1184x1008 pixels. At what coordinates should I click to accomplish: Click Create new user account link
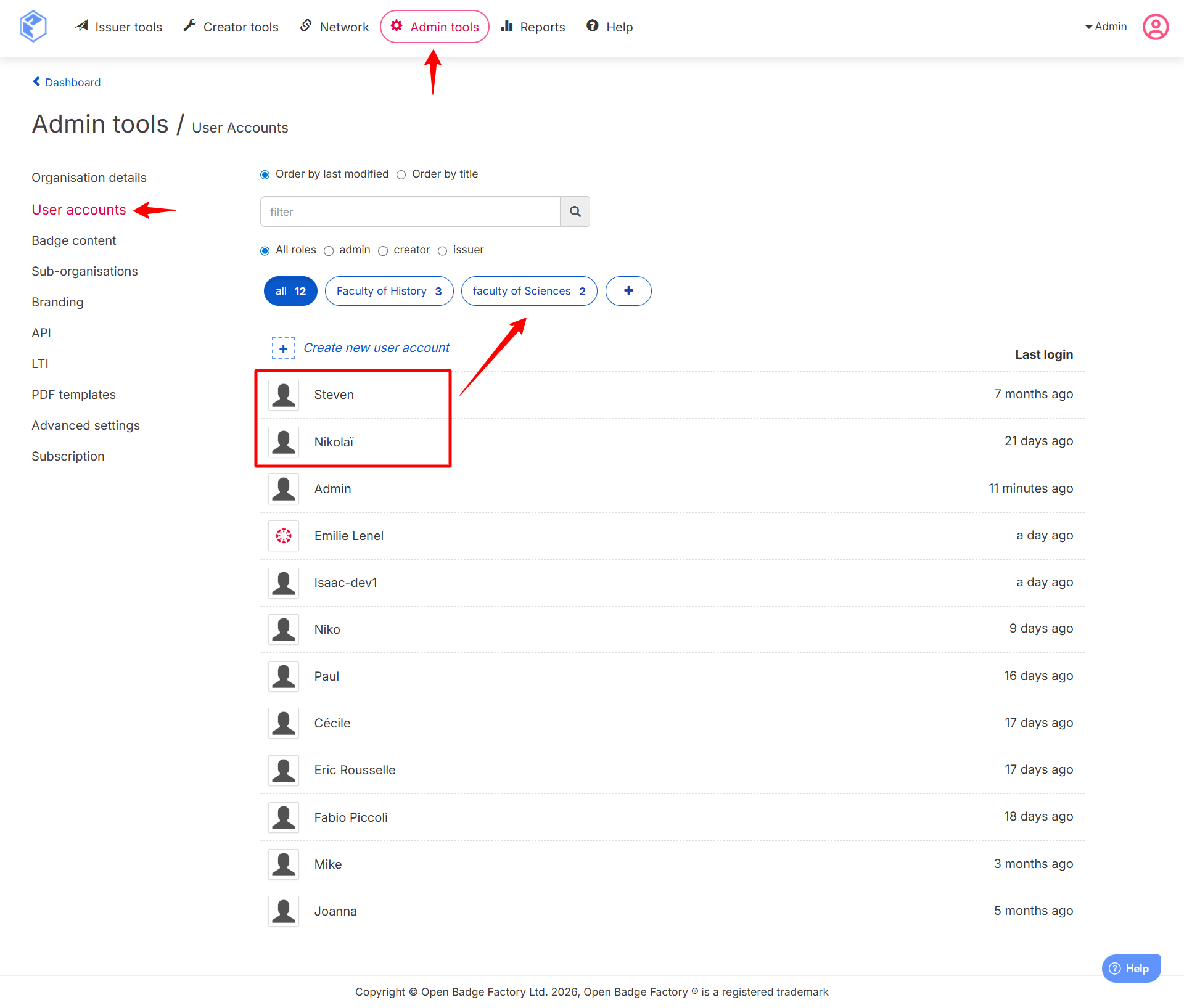(x=376, y=348)
